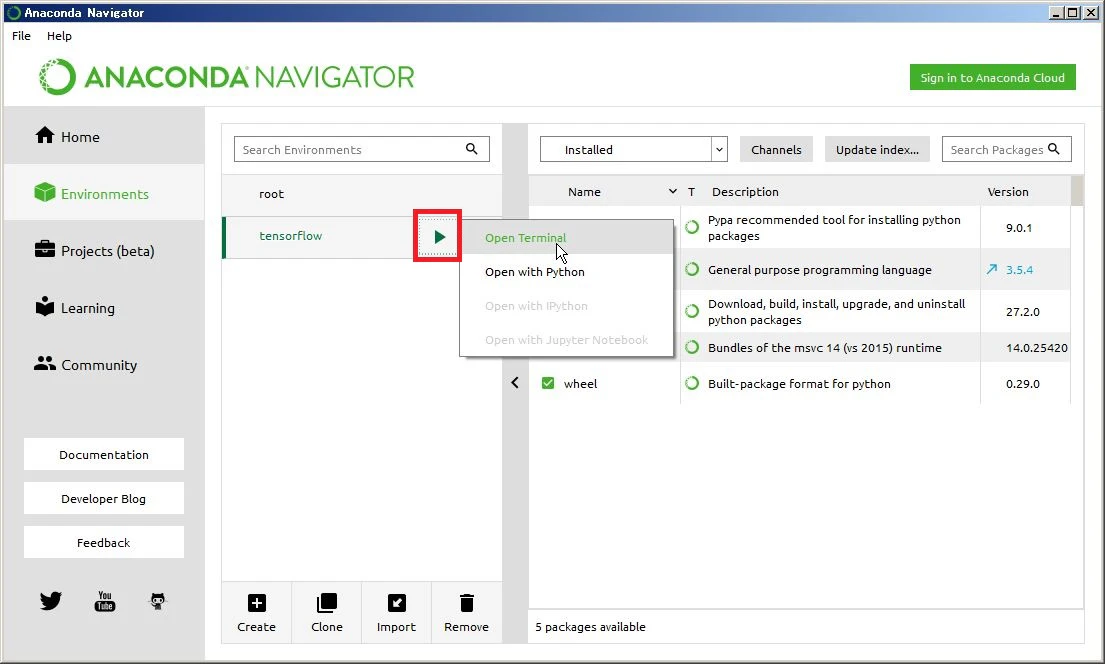The image size is (1105, 664).
Task: Open the Learning section icon
Action: [x=44, y=306]
